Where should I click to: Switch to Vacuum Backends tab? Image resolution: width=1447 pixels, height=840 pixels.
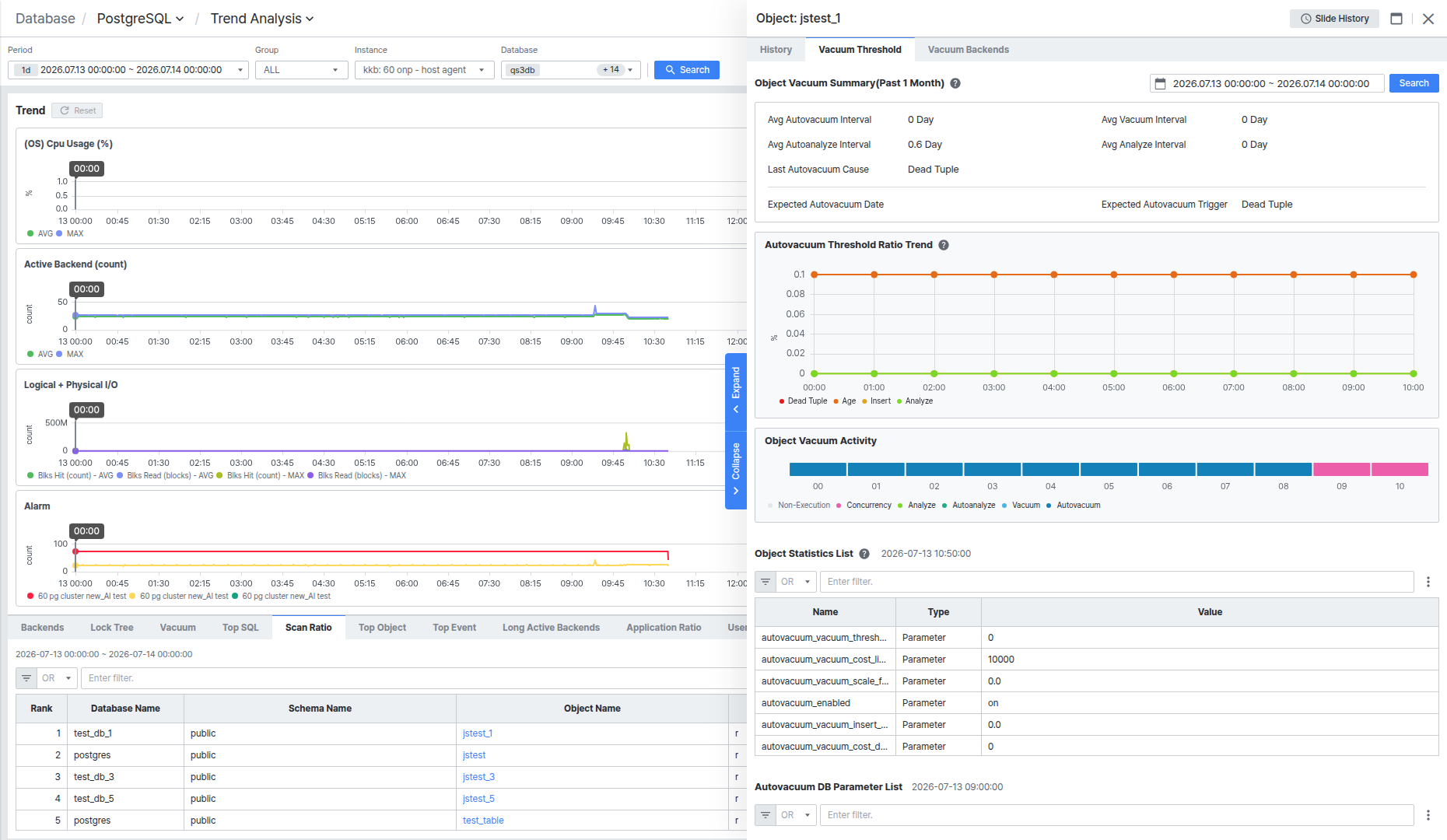coord(968,50)
